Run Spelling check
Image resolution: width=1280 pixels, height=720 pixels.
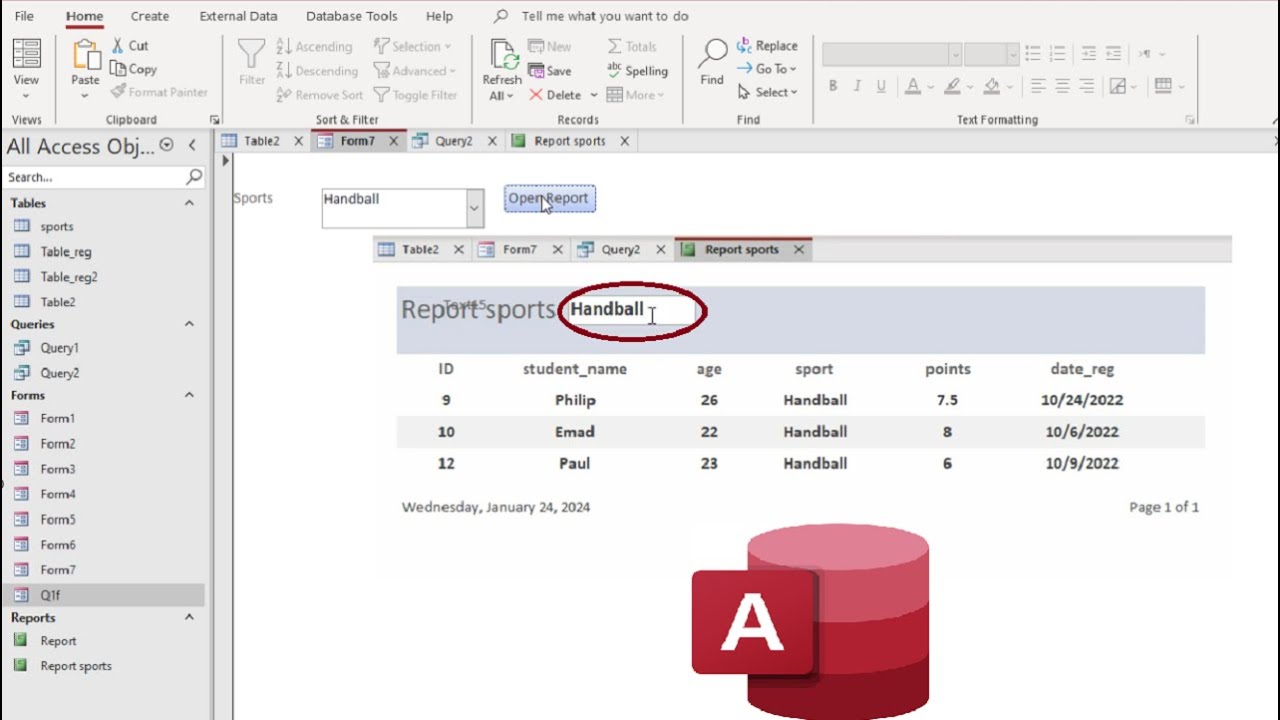click(637, 71)
